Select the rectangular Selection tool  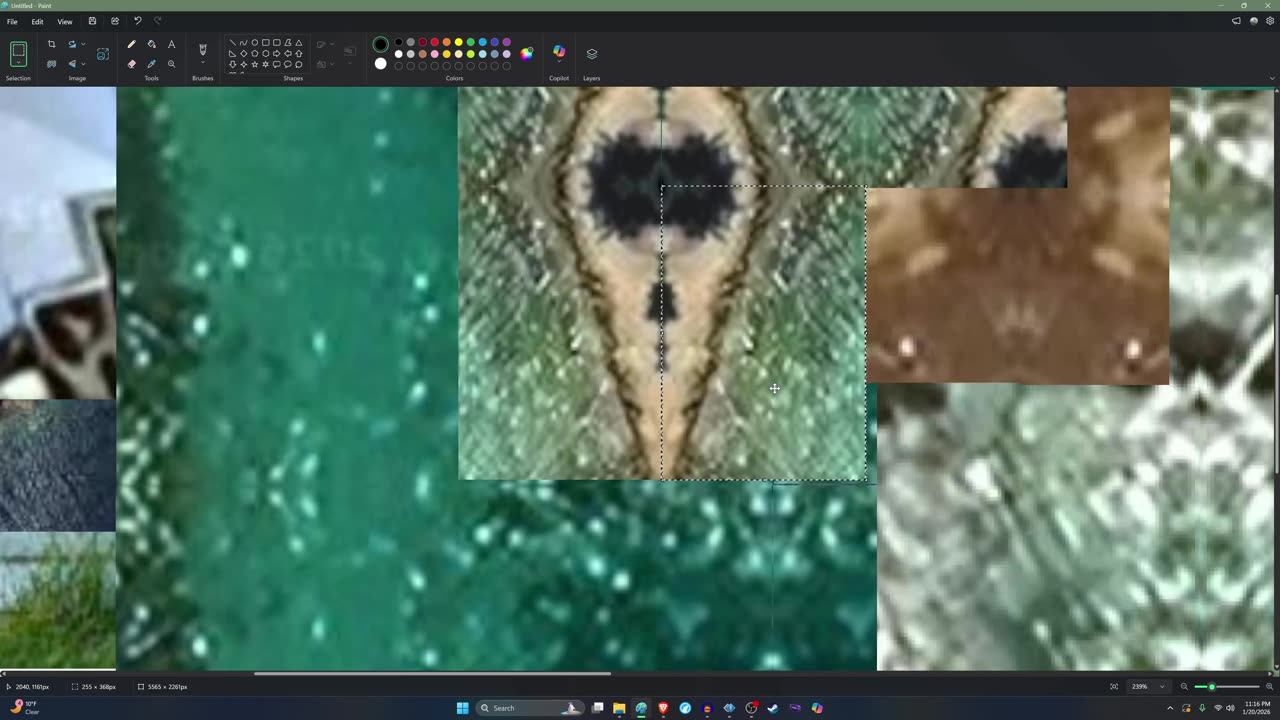click(18, 52)
